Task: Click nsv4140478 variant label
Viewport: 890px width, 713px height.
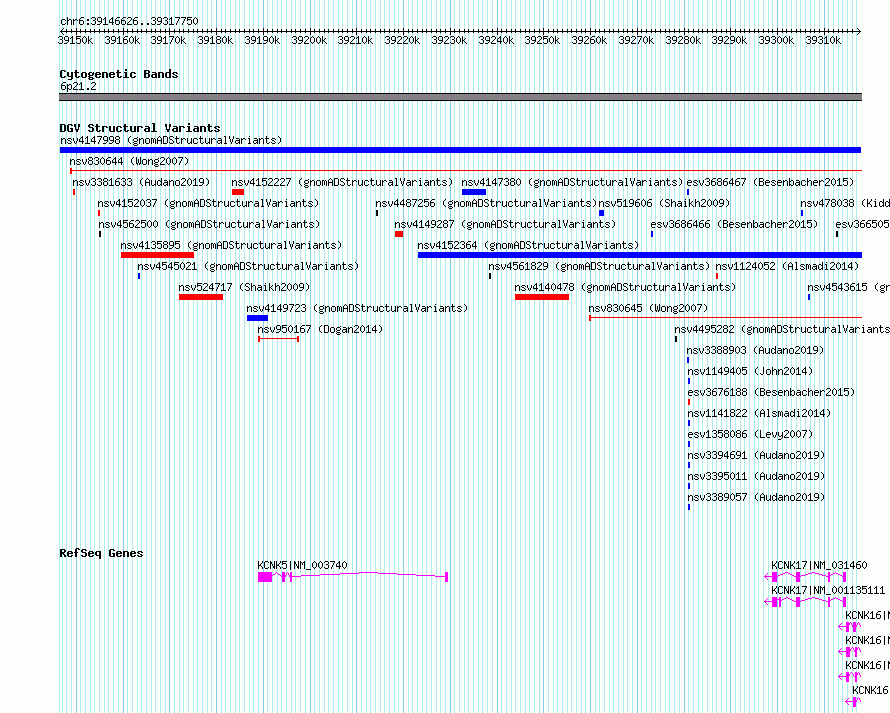Action: coord(625,287)
